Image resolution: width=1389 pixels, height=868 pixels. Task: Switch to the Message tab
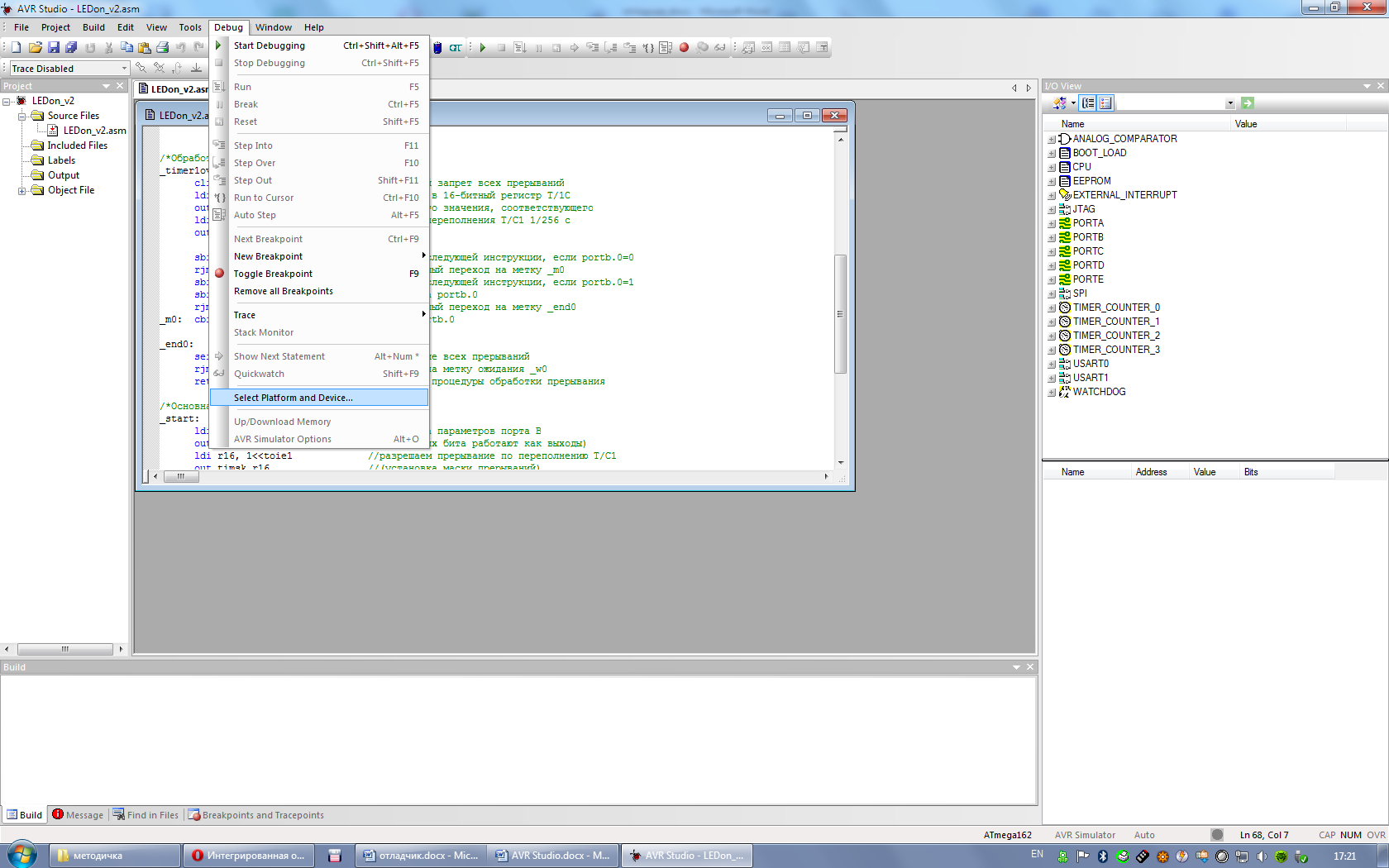click(78, 815)
